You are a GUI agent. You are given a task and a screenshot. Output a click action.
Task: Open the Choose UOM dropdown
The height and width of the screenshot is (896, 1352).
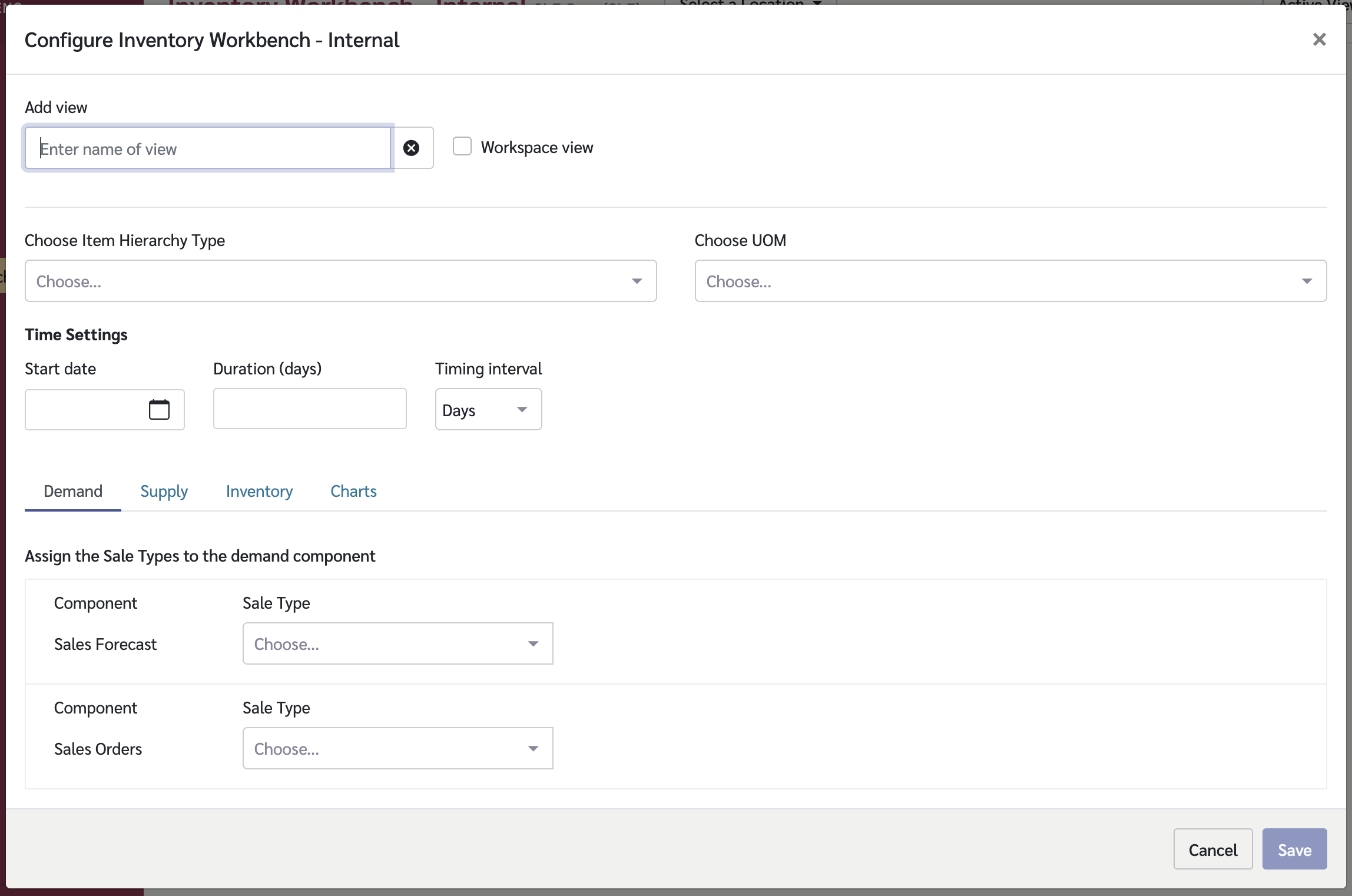tap(1010, 281)
